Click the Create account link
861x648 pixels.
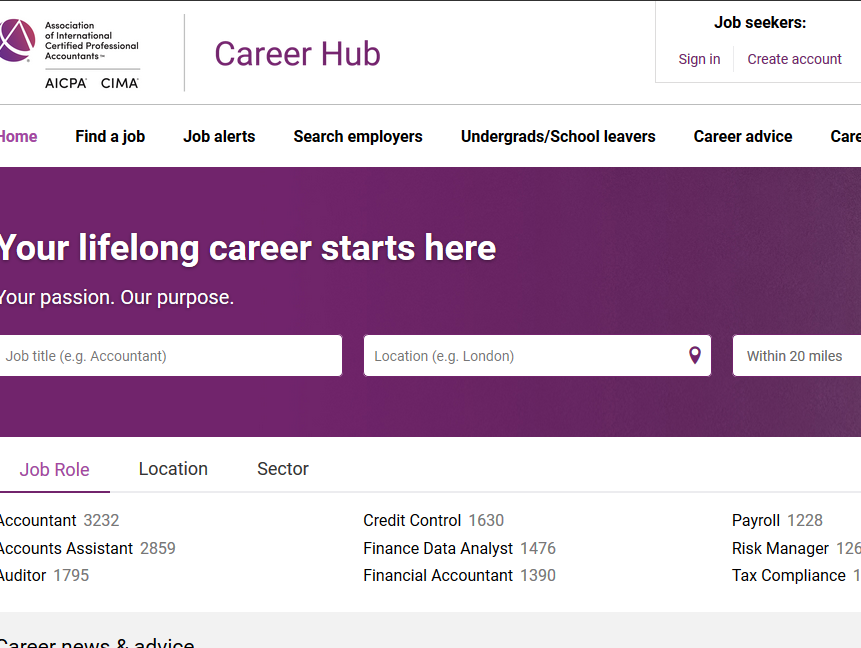[x=795, y=59]
